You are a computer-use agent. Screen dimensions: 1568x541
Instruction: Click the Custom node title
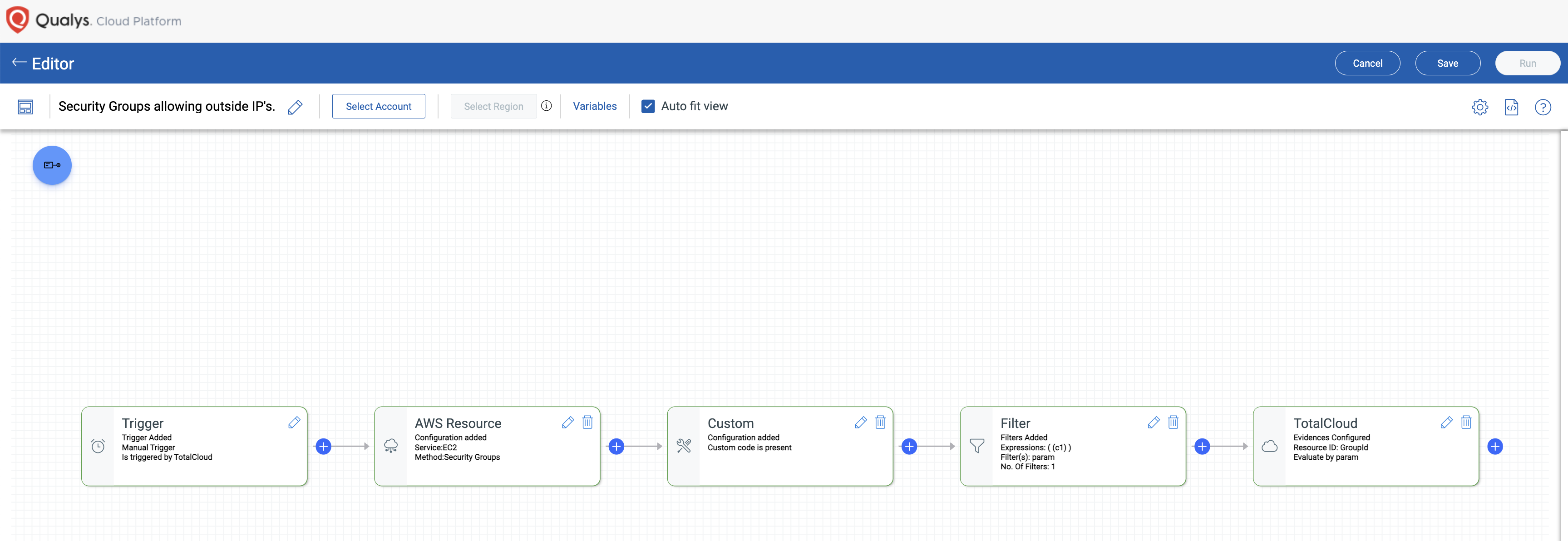[730, 423]
